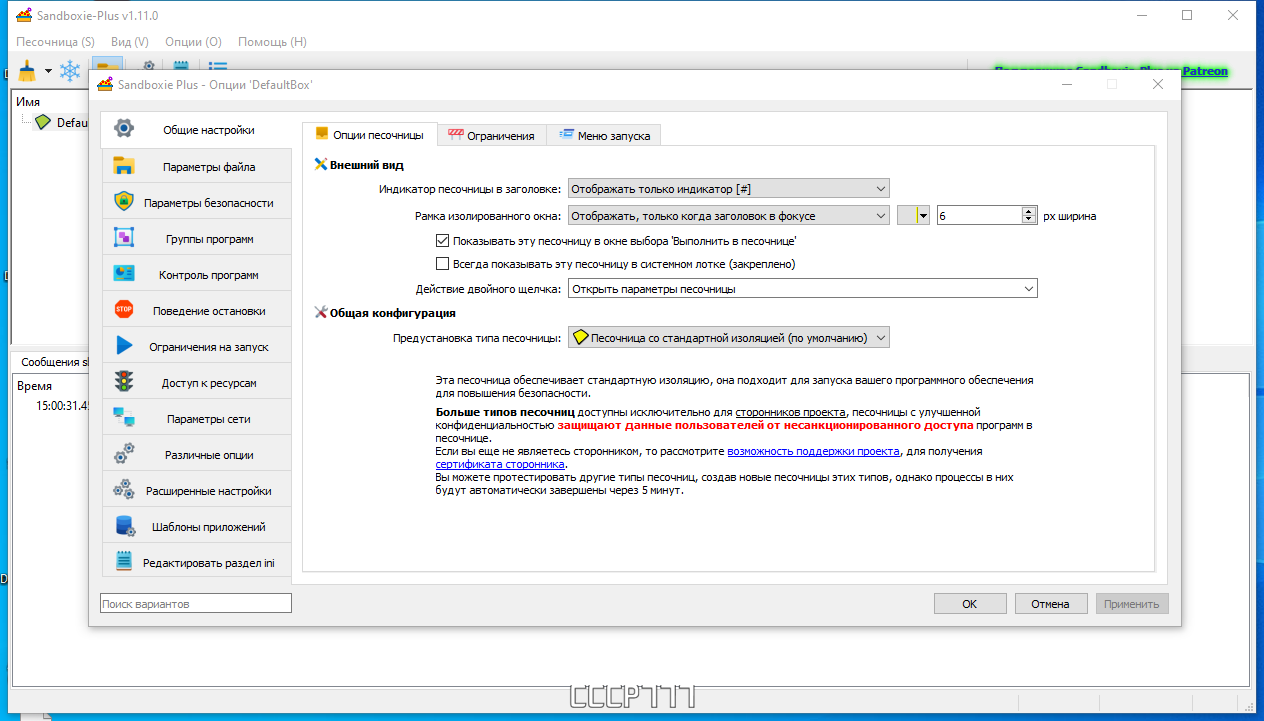Enable Всегда показывать в системном лотке checkbox
The height and width of the screenshot is (721, 1264).
tap(442, 264)
